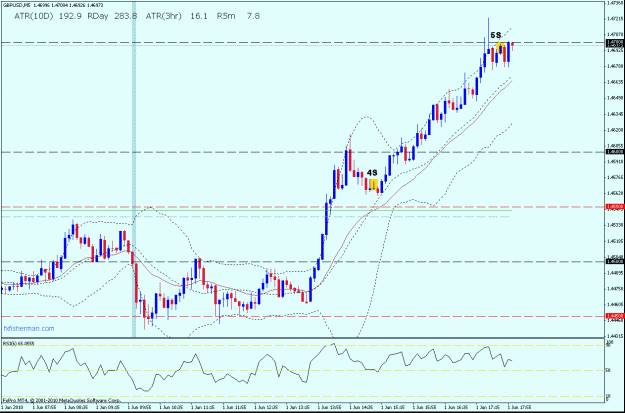
Task: Click the 16.1 ATR(3hr) value
Action: pyautogui.click(x=199, y=16)
